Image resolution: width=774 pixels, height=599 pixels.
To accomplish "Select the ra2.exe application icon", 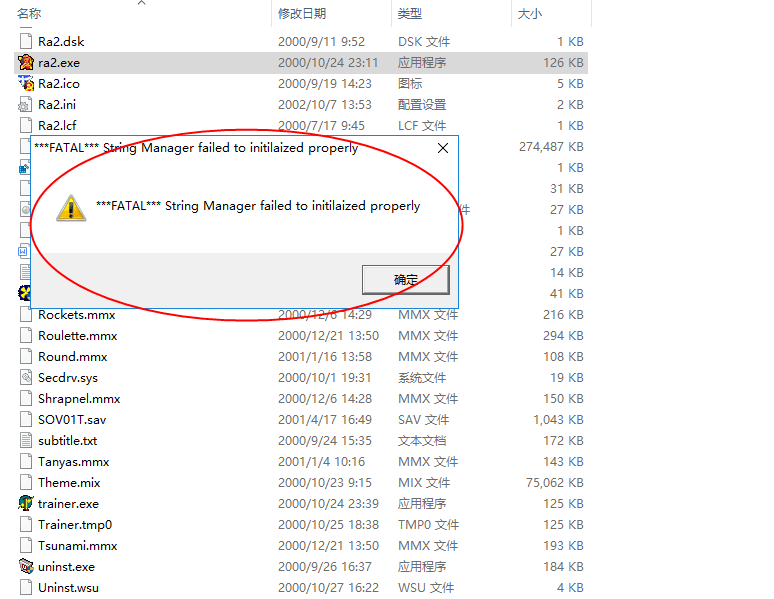I will pos(26,63).
